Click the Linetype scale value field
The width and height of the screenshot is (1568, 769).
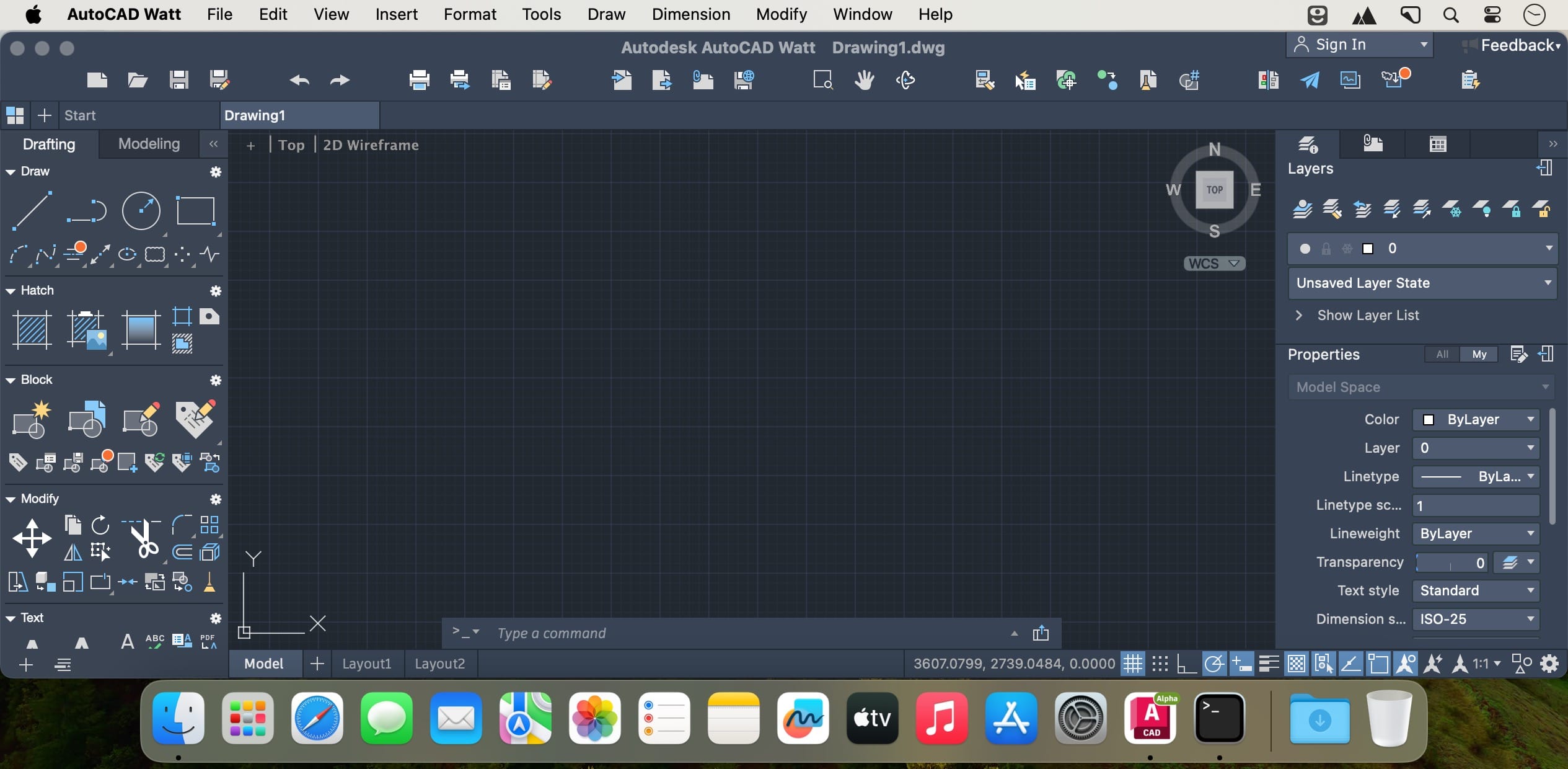[1476, 505]
